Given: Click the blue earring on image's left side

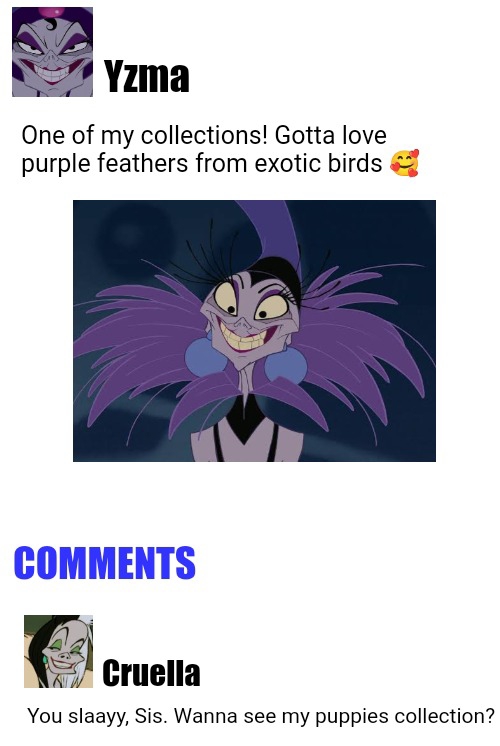Looking at the screenshot, I should tap(205, 356).
